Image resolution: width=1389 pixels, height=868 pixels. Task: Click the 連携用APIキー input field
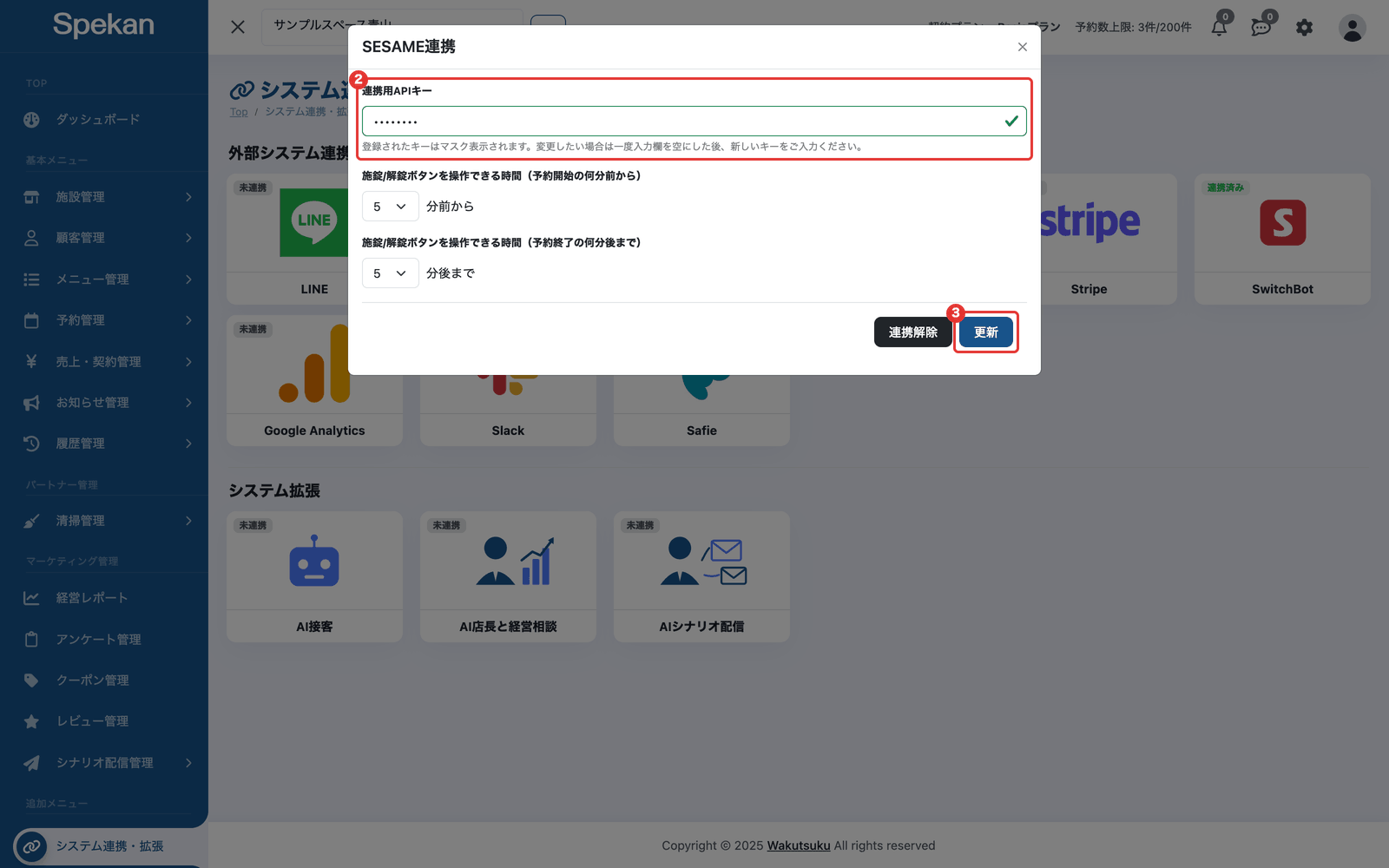coord(694,121)
